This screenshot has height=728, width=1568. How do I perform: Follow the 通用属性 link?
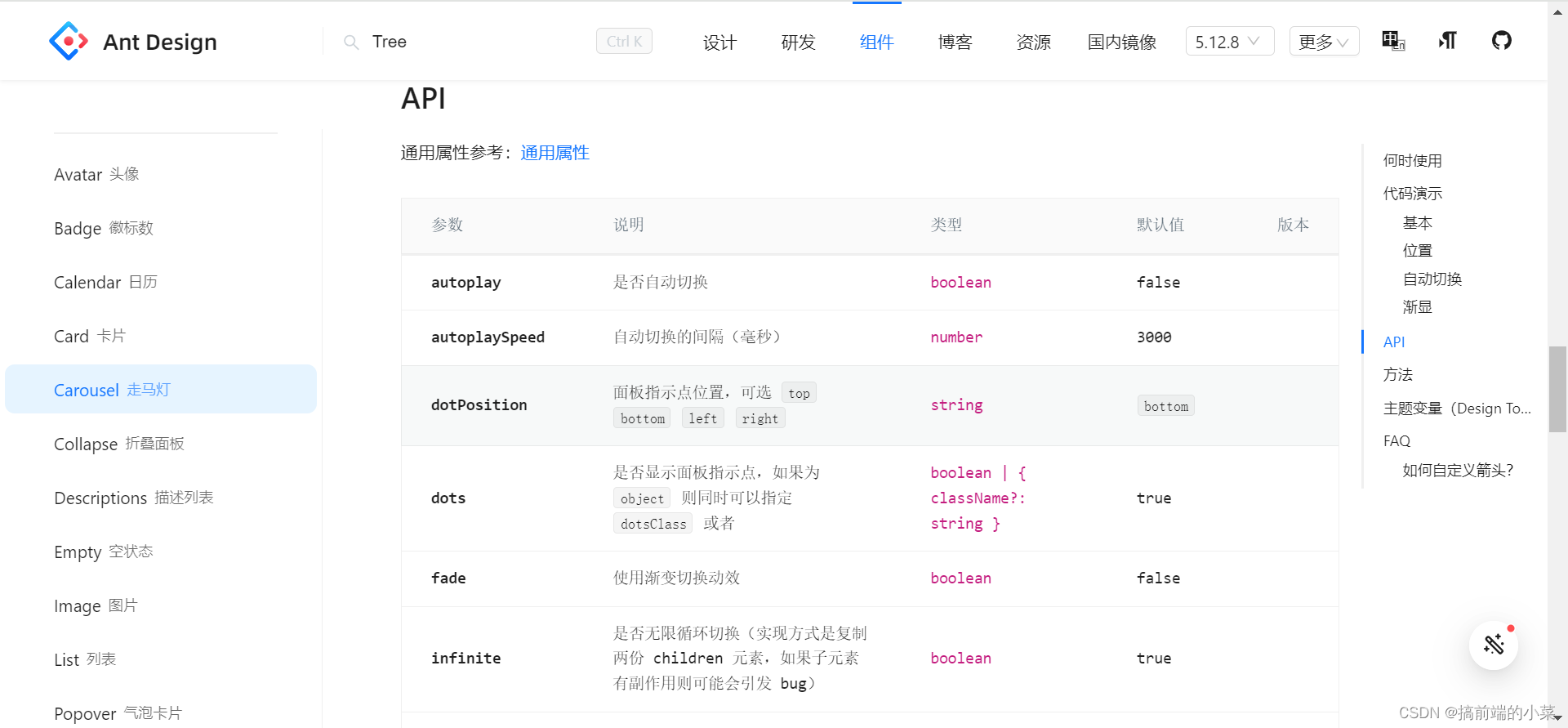(555, 153)
